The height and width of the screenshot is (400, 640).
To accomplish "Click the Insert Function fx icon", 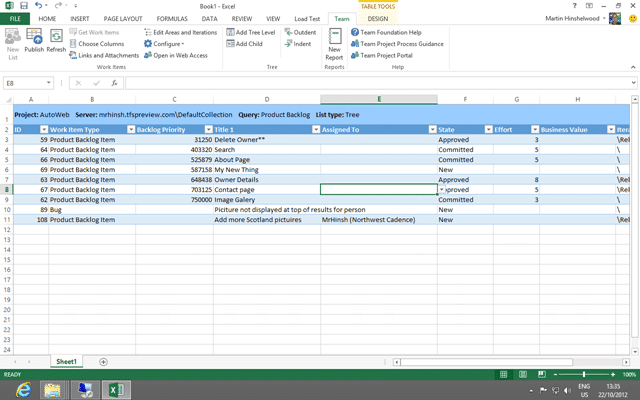I will click(114, 83).
